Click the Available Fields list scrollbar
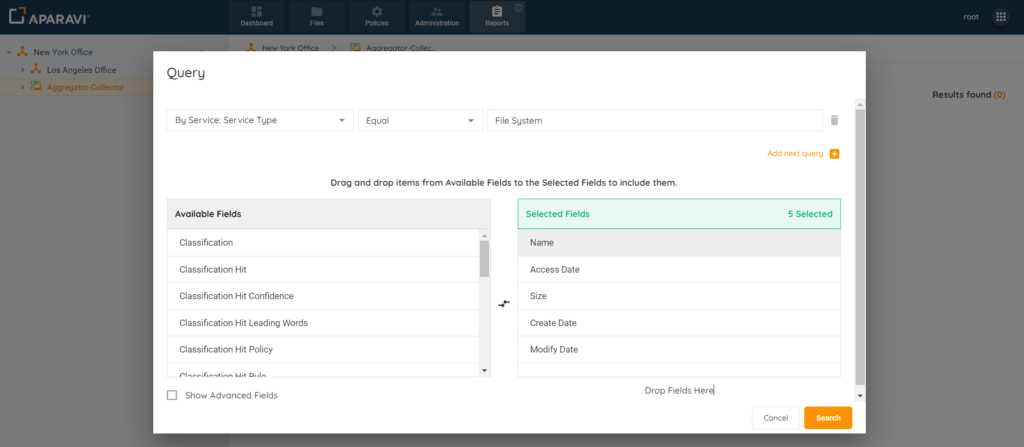The width and height of the screenshot is (1024, 447). point(485,258)
